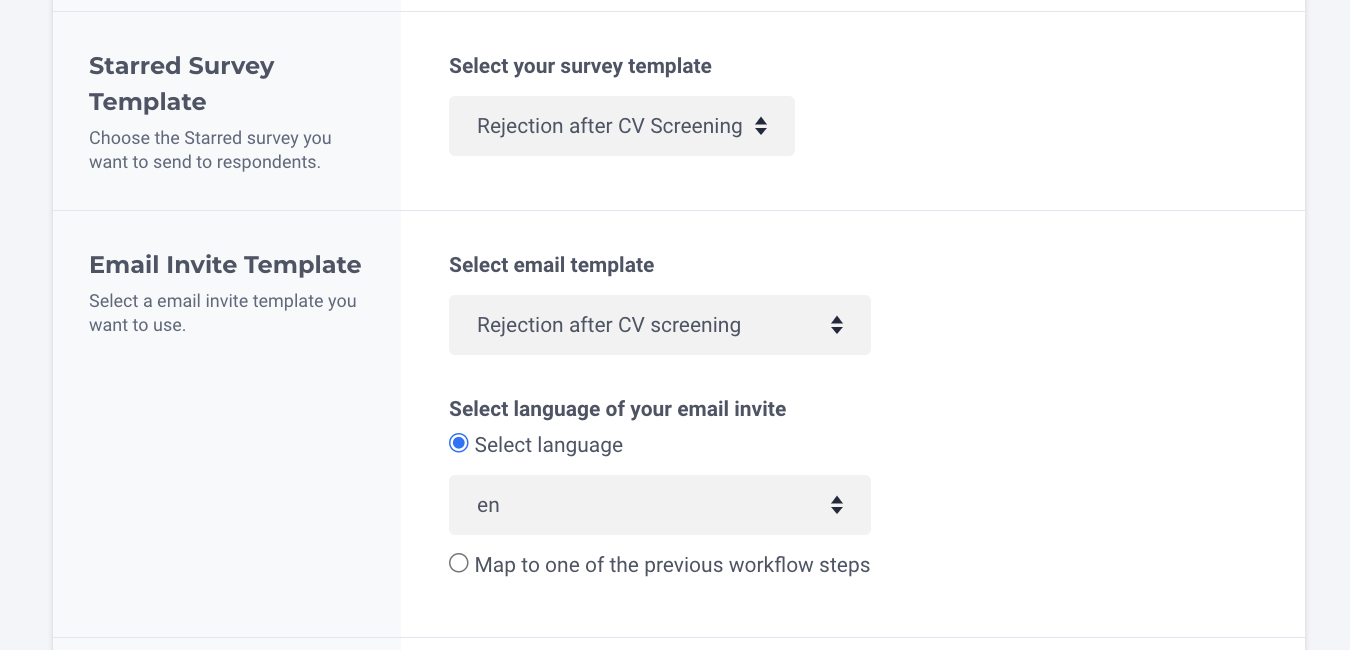
Task: Click the "Select your survey template" label
Action: point(580,66)
